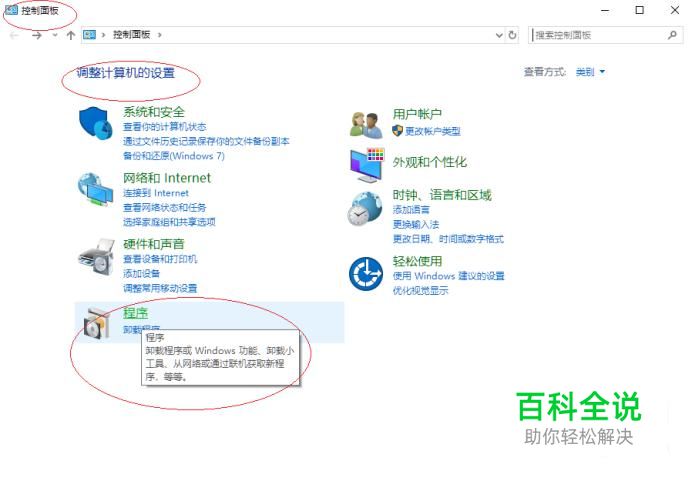Click 使用 Windows 建议的设置 link

[449, 276]
